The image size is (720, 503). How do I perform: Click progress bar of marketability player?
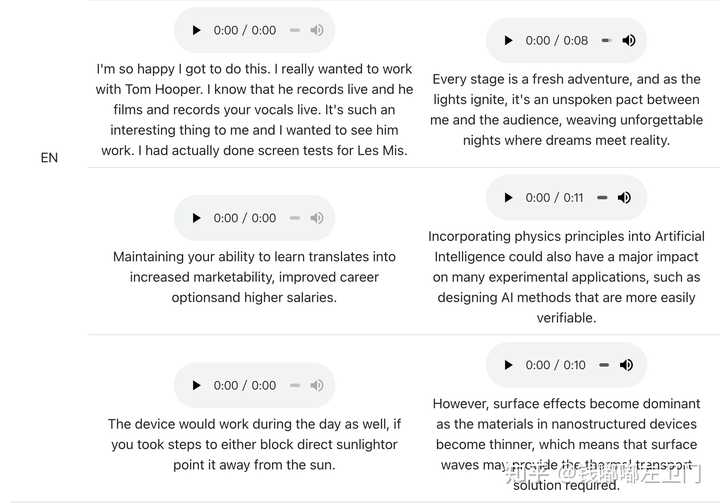(295, 218)
